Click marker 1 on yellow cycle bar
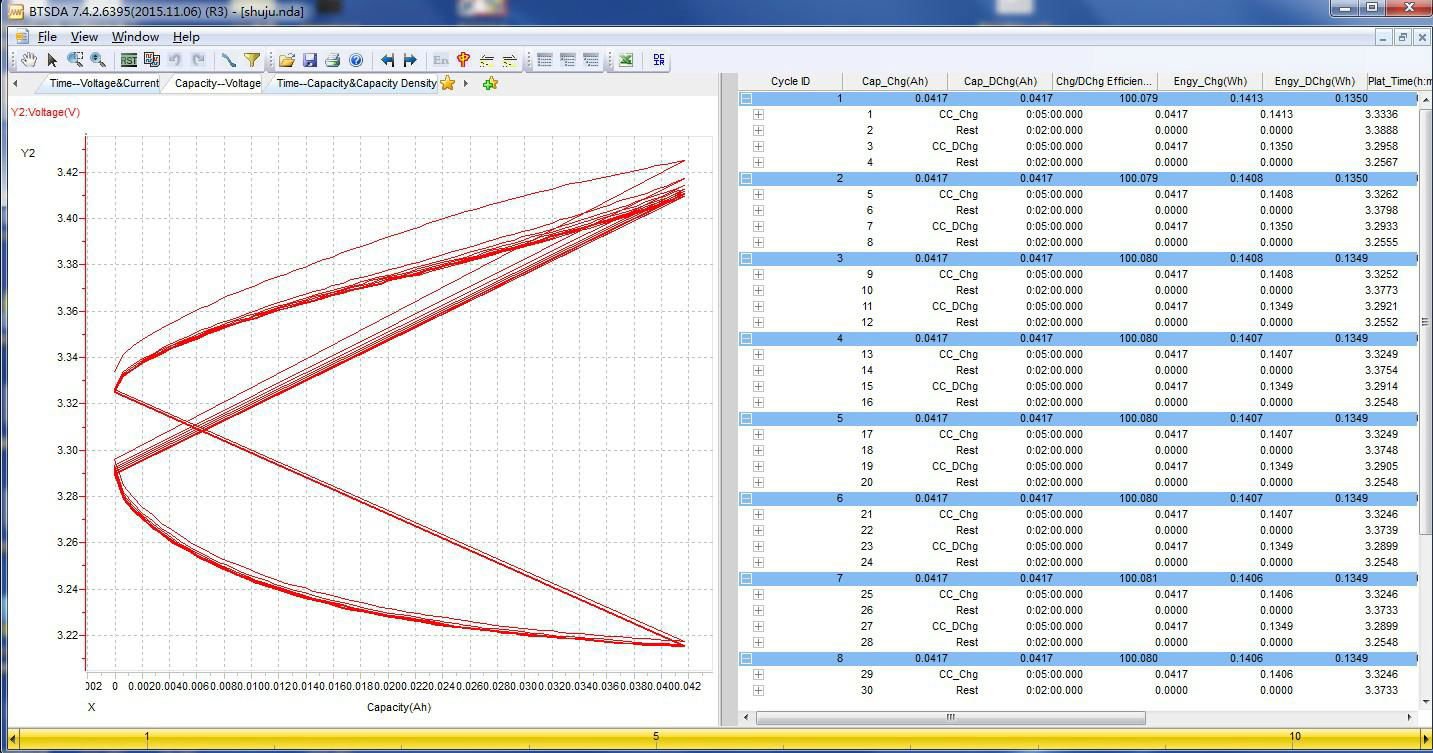1433x753 pixels. click(x=147, y=737)
